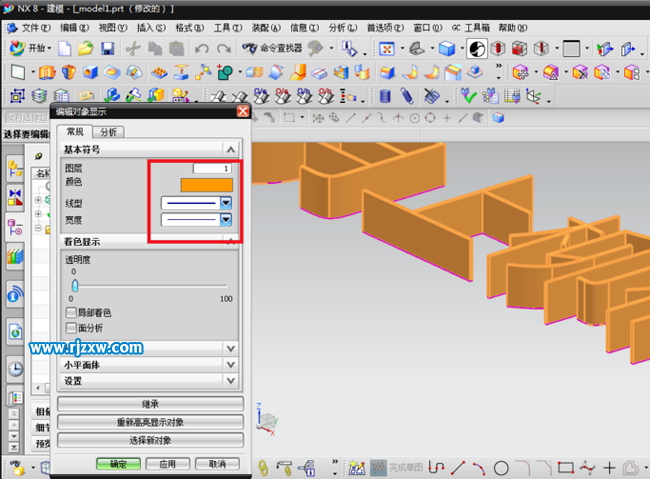Click the blue cube icon in selection bar
Screen dimensions: 650x479
[x=498, y=118]
